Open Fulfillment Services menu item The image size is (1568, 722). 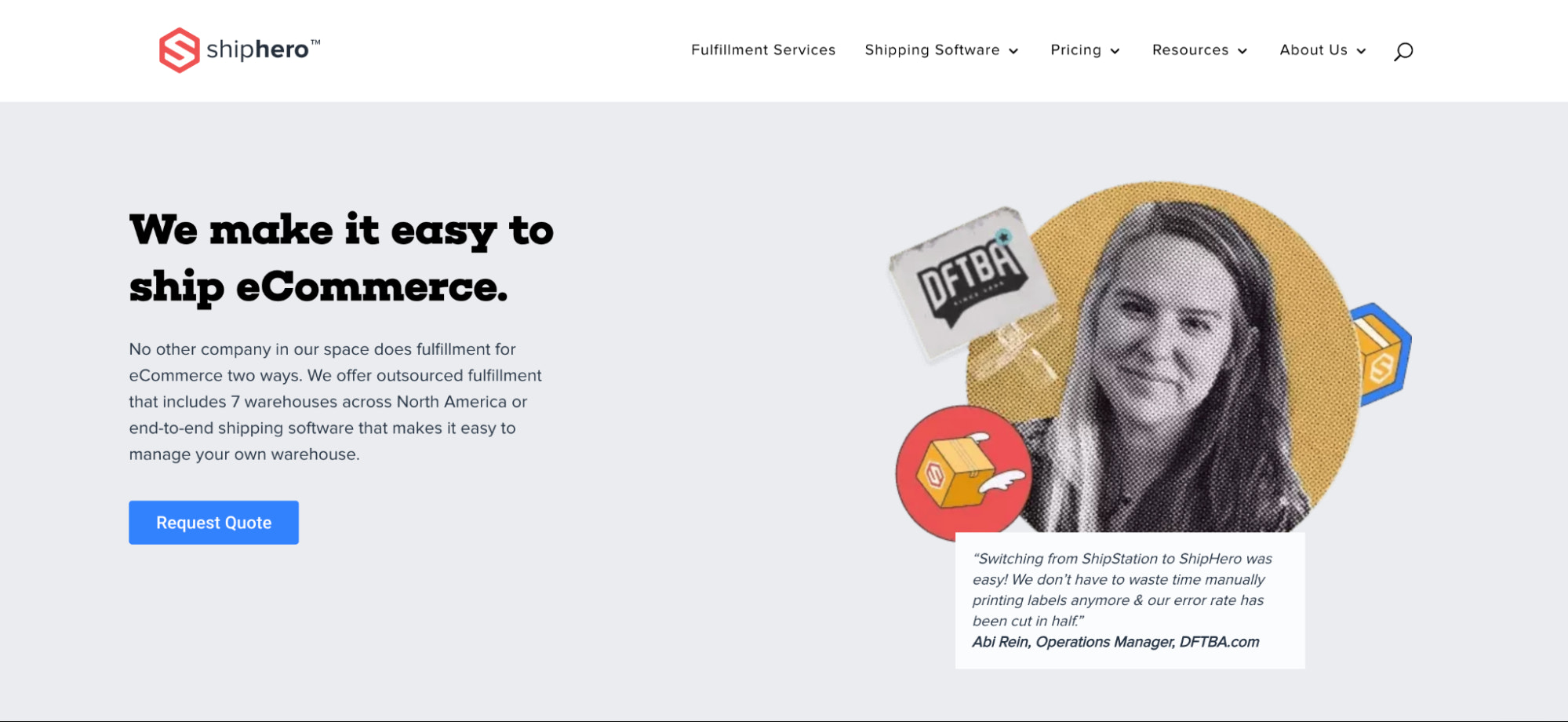pos(763,50)
